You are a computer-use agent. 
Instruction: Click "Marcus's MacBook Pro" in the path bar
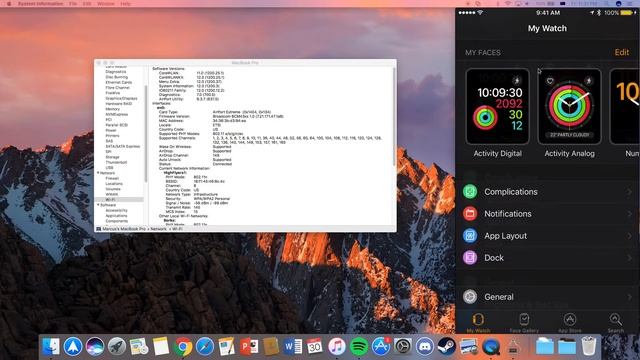[x=124, y=229]
